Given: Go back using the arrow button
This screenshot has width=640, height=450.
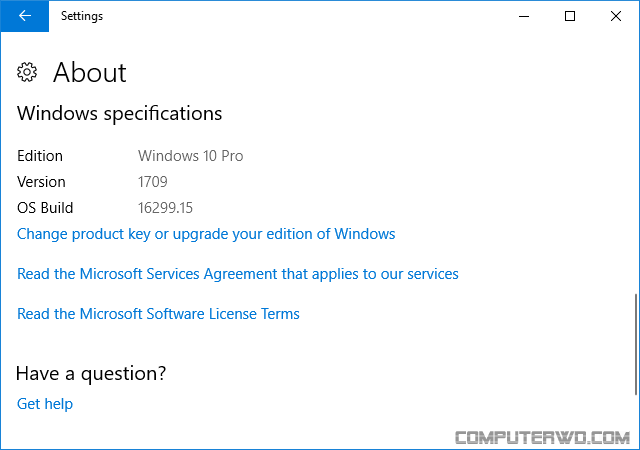Looking at the screenshot, I should pyautogui.click(x=24, y=16).
